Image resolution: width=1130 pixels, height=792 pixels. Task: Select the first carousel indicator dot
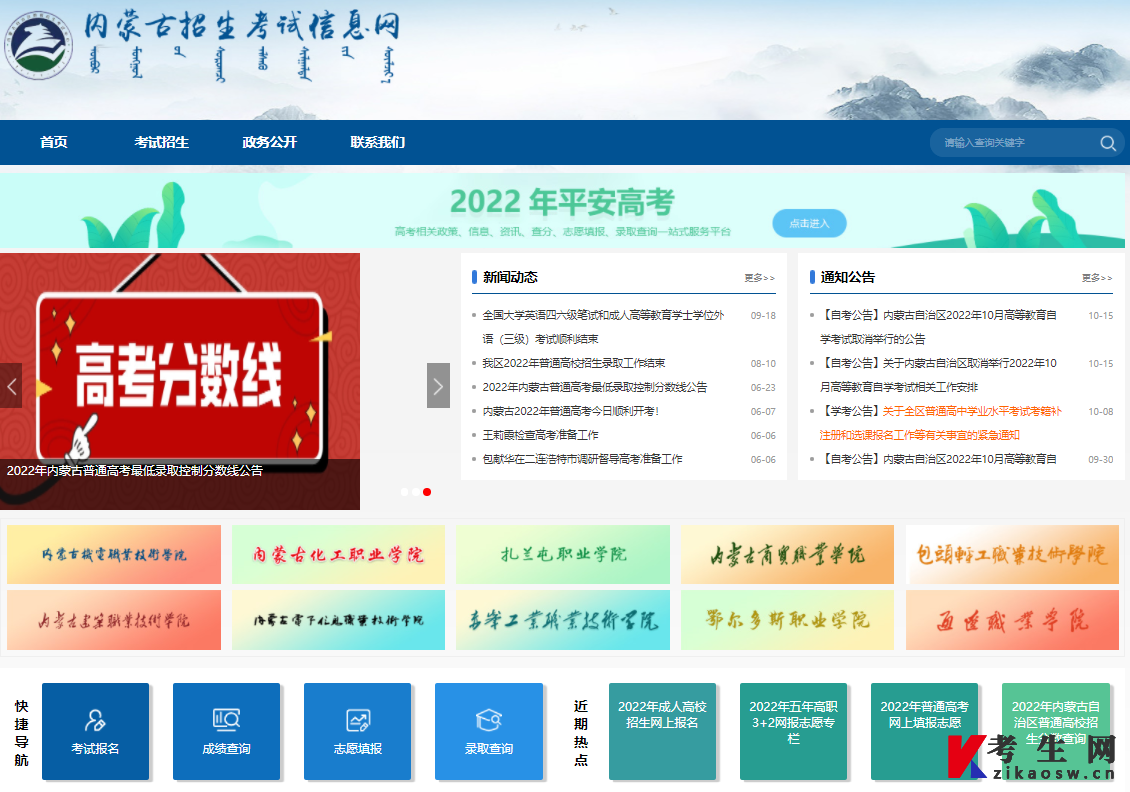point(404,491)
